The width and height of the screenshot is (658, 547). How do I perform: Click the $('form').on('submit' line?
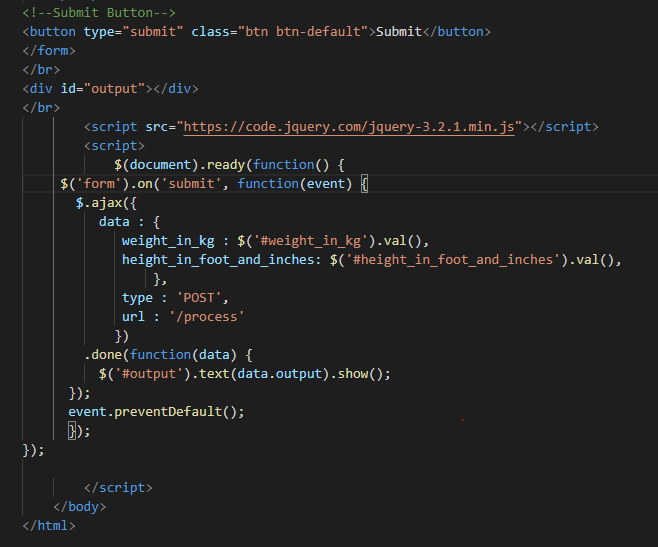(x=214, y=184)
